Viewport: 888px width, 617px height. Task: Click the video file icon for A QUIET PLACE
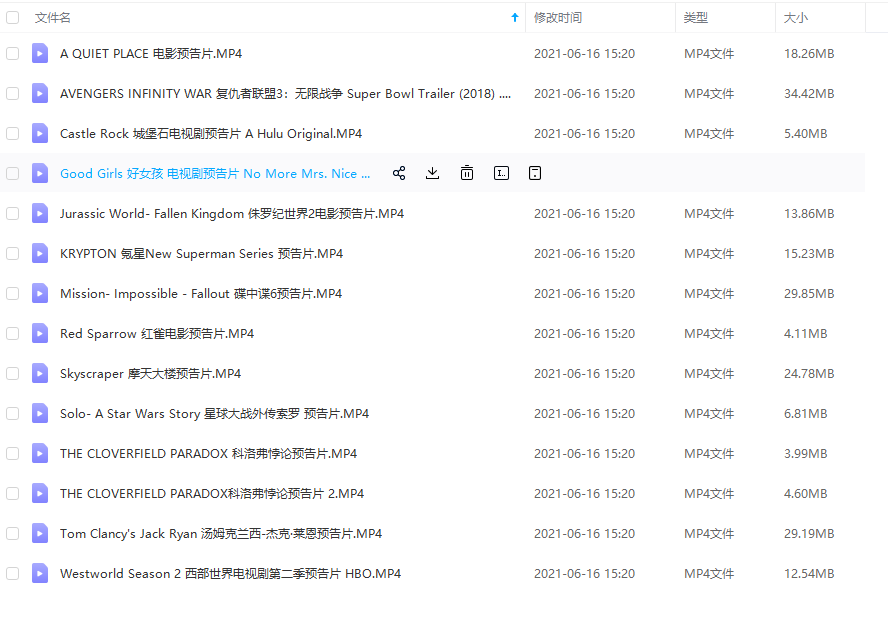(x=40, y=53)
